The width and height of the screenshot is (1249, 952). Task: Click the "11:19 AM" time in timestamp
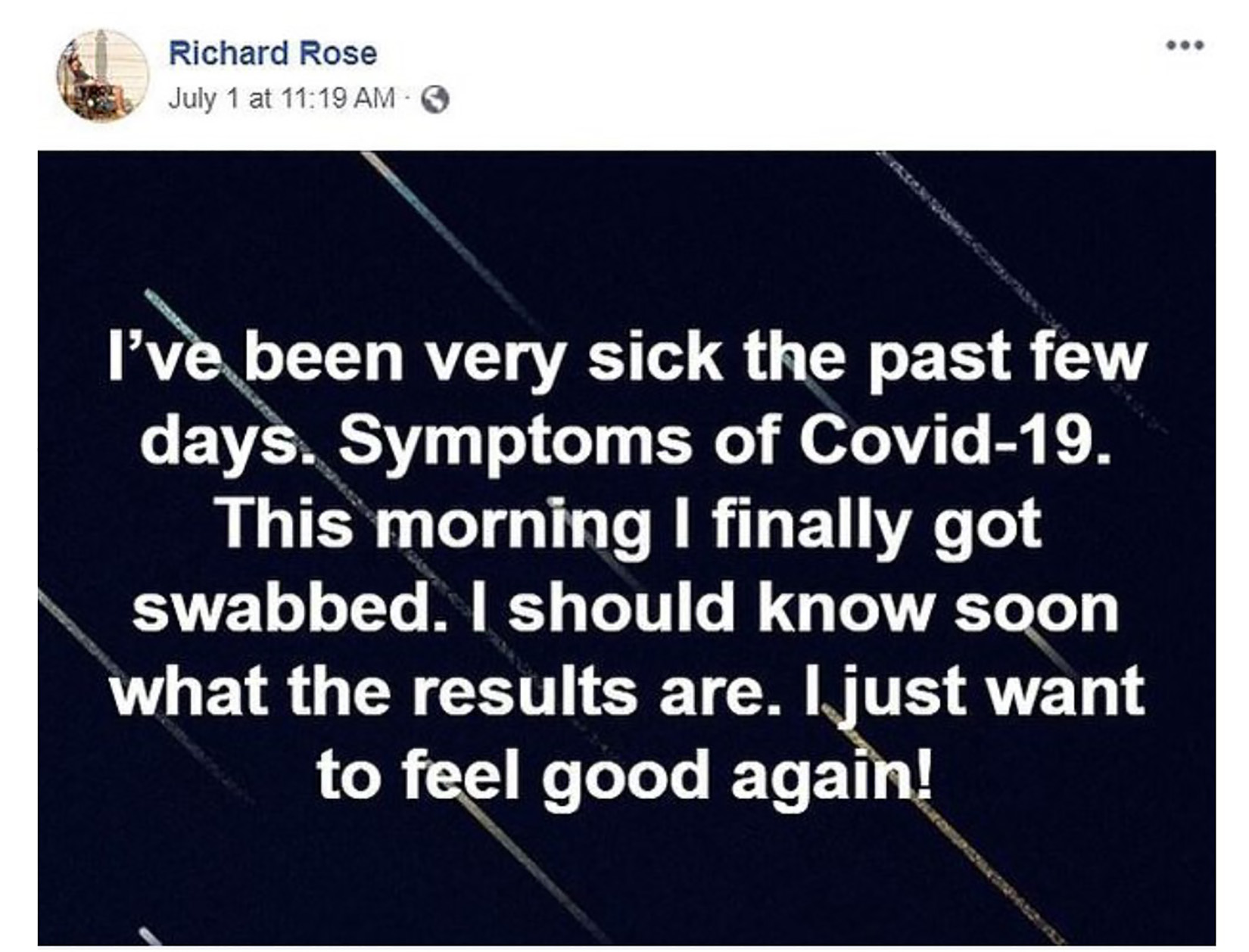pyautogui.click(x=338, y=98)
